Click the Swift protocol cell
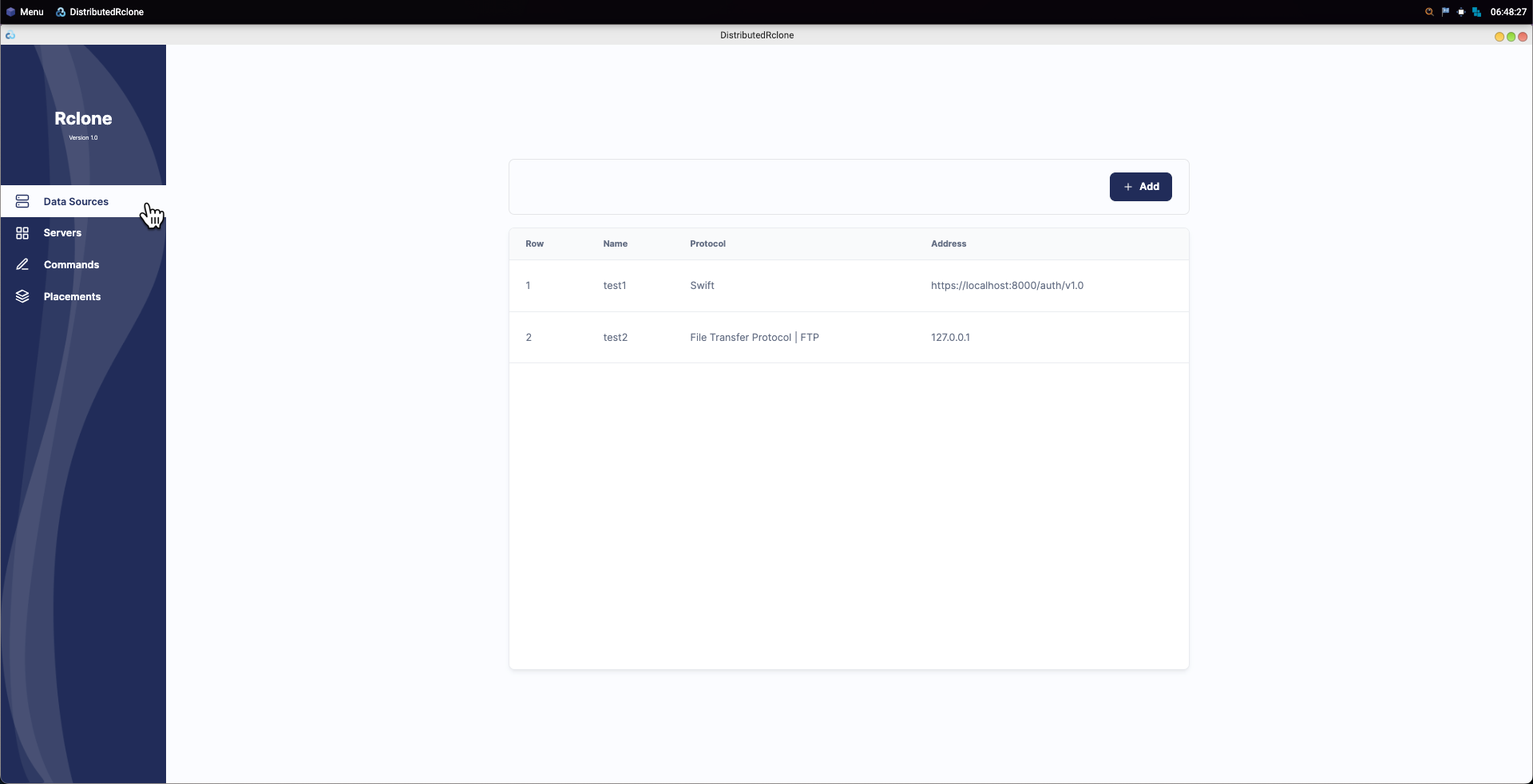The height and width of the screenshot is (784, 1533). pyautogui.click(x=702, y=286)
